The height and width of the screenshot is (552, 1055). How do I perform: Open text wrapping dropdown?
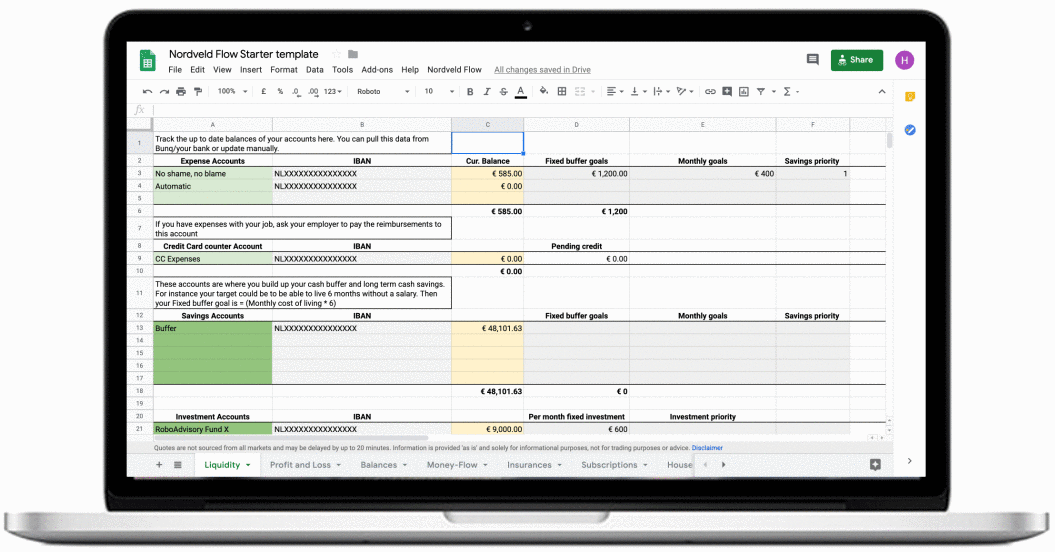tap(661, 92)
